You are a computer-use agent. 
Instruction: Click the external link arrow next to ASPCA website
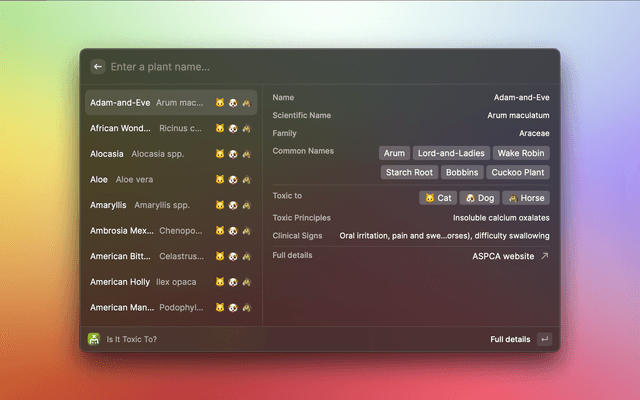(x=544, y=256)
